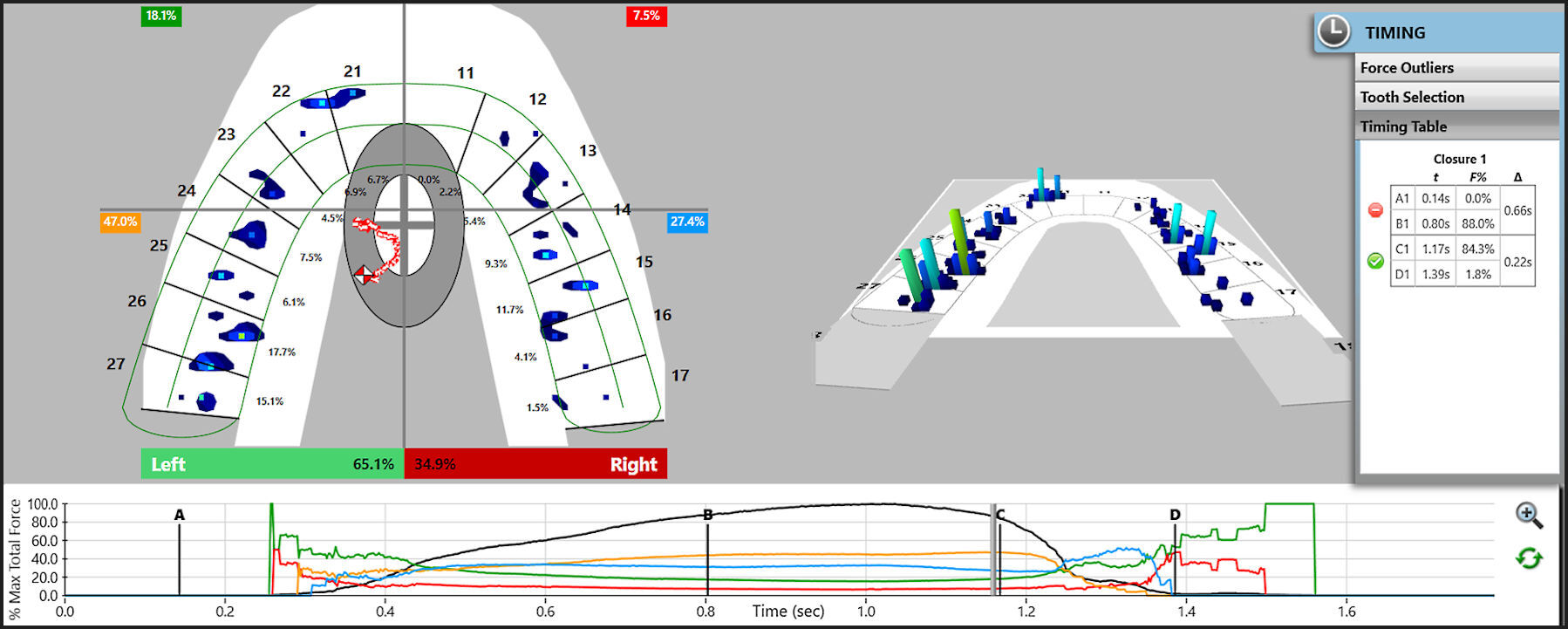Click D1 force cell 1.8%

tap(1478, 274)
